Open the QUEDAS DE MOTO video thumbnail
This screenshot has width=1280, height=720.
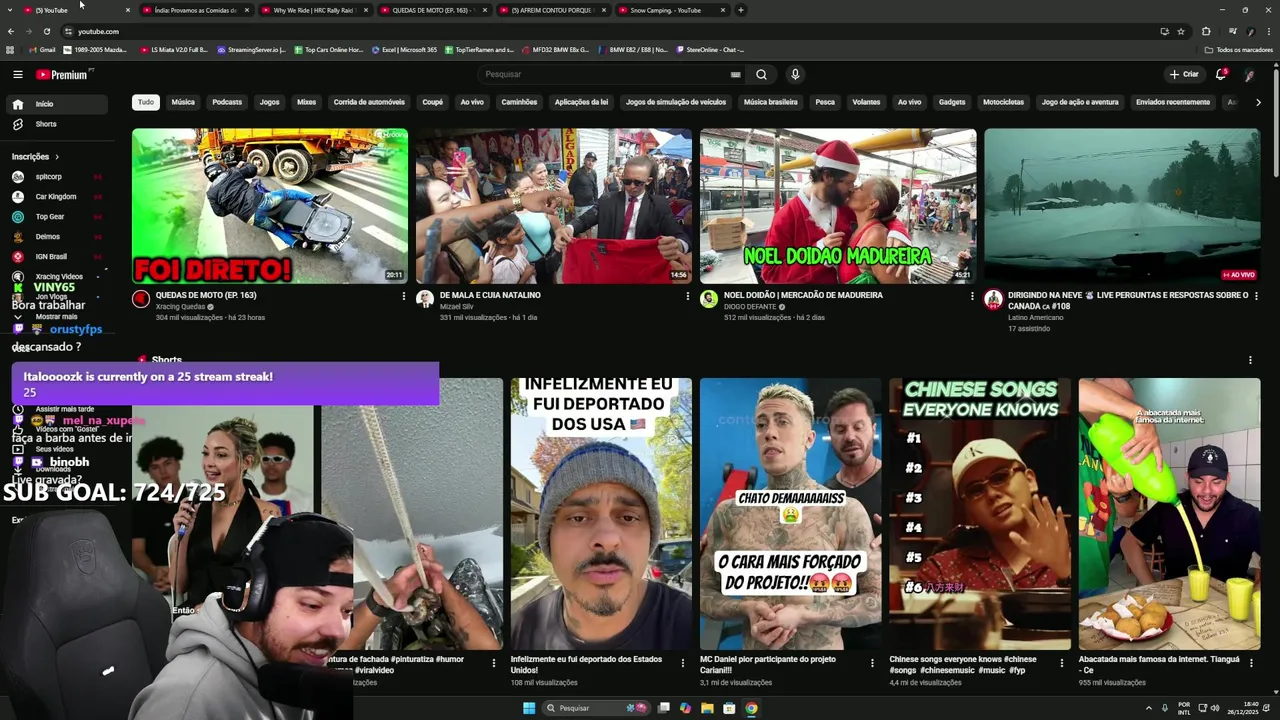tap(270, 206)
